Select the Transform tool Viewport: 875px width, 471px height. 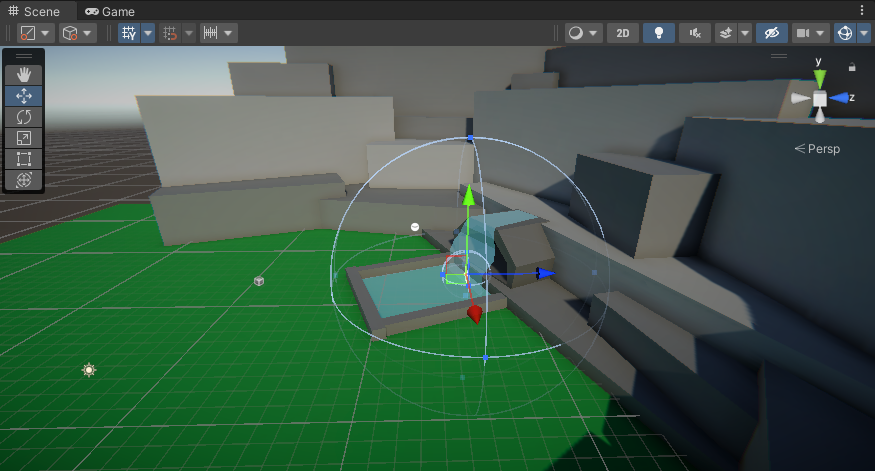(24, 180)
